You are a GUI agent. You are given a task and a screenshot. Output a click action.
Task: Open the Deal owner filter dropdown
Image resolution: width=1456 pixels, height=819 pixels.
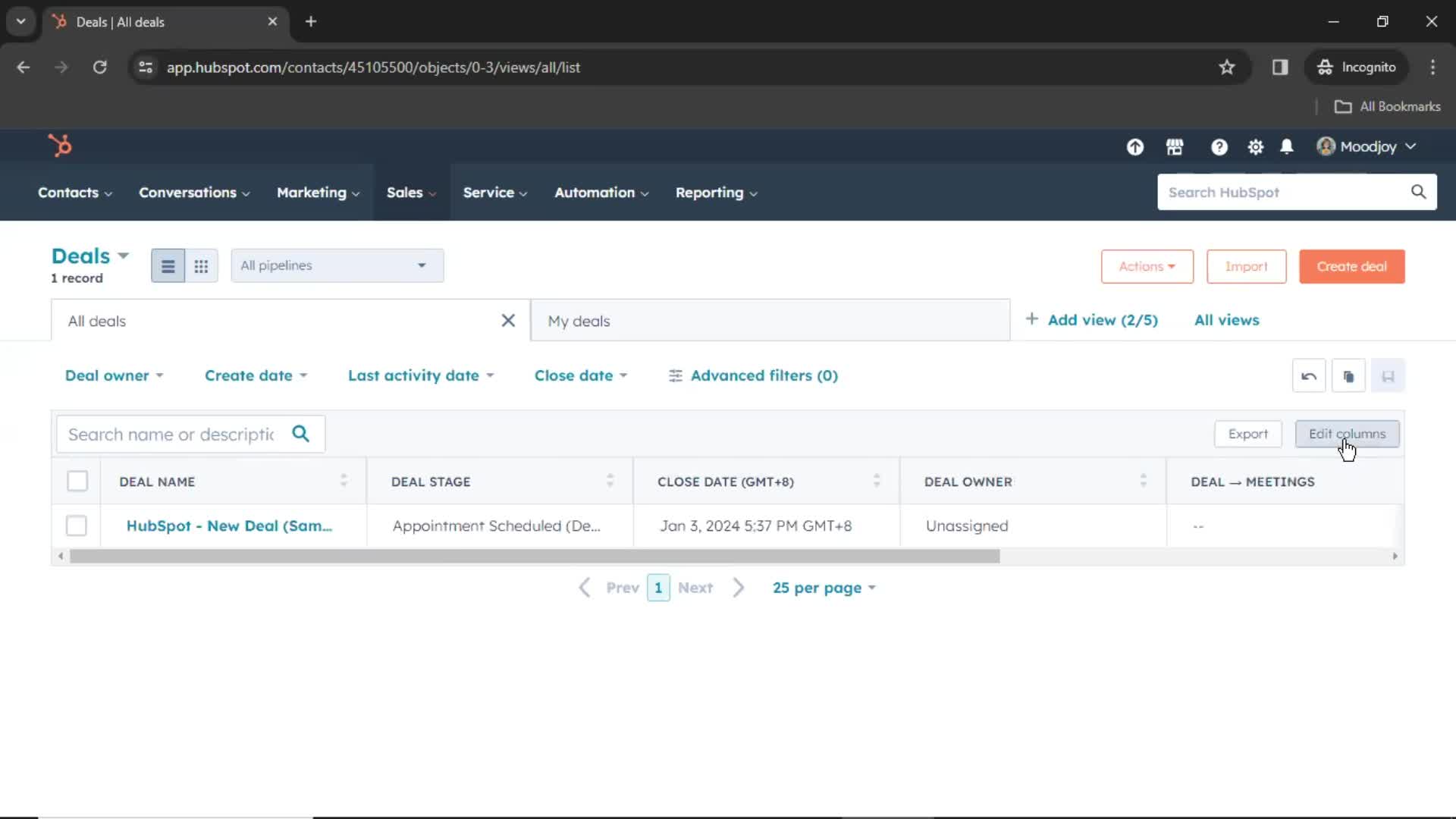click(114, 375)
